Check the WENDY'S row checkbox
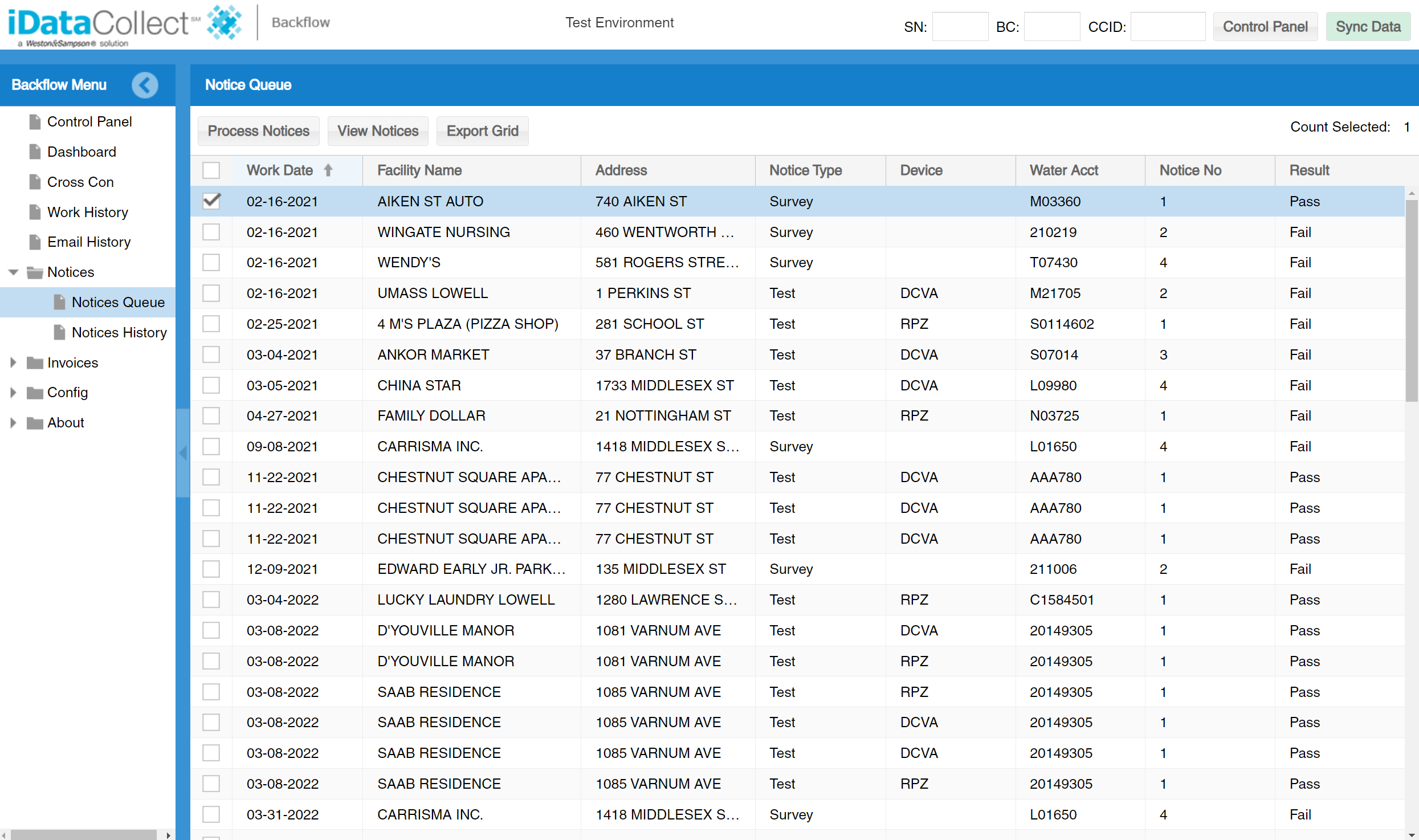 tap(211, 263)
